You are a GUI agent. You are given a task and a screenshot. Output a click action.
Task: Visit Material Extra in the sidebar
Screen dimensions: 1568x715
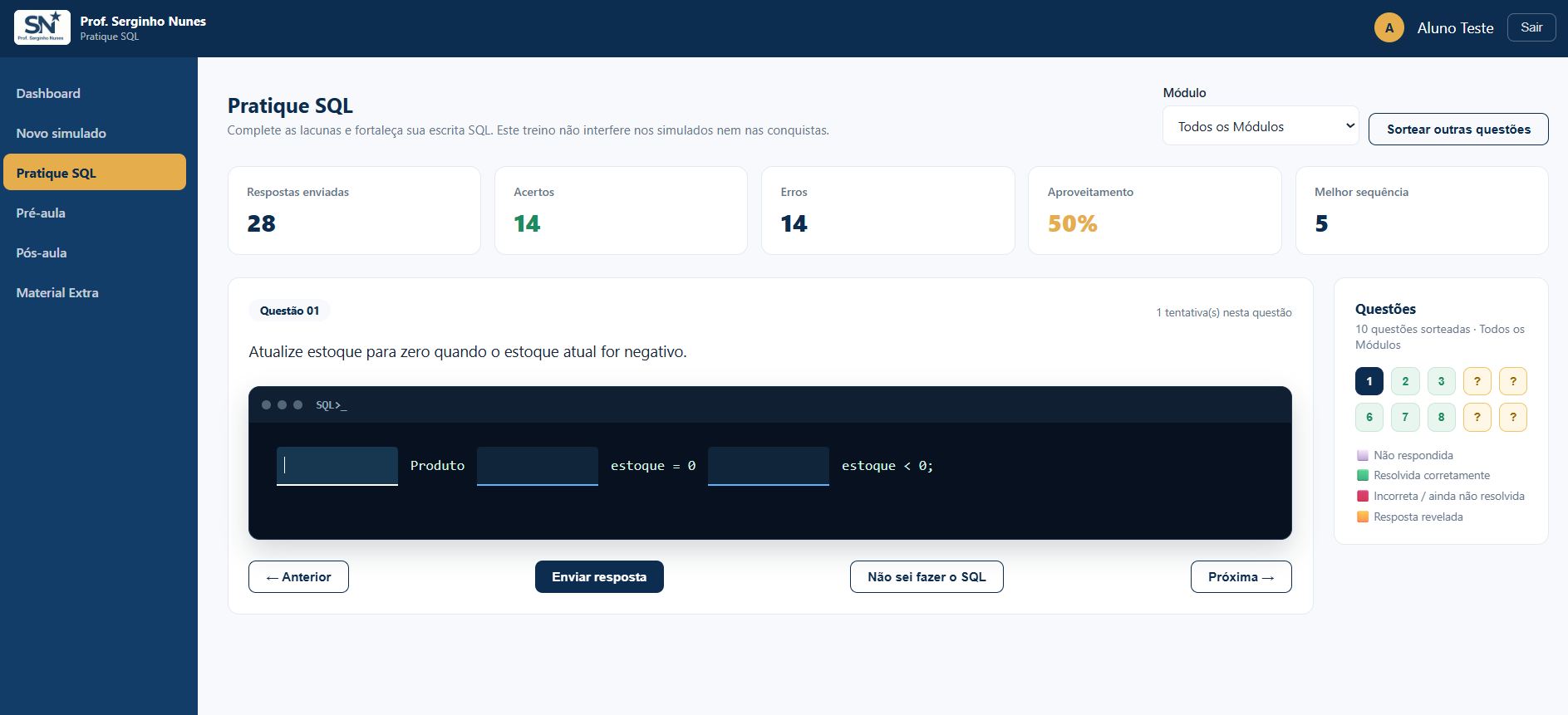[95, 292]
